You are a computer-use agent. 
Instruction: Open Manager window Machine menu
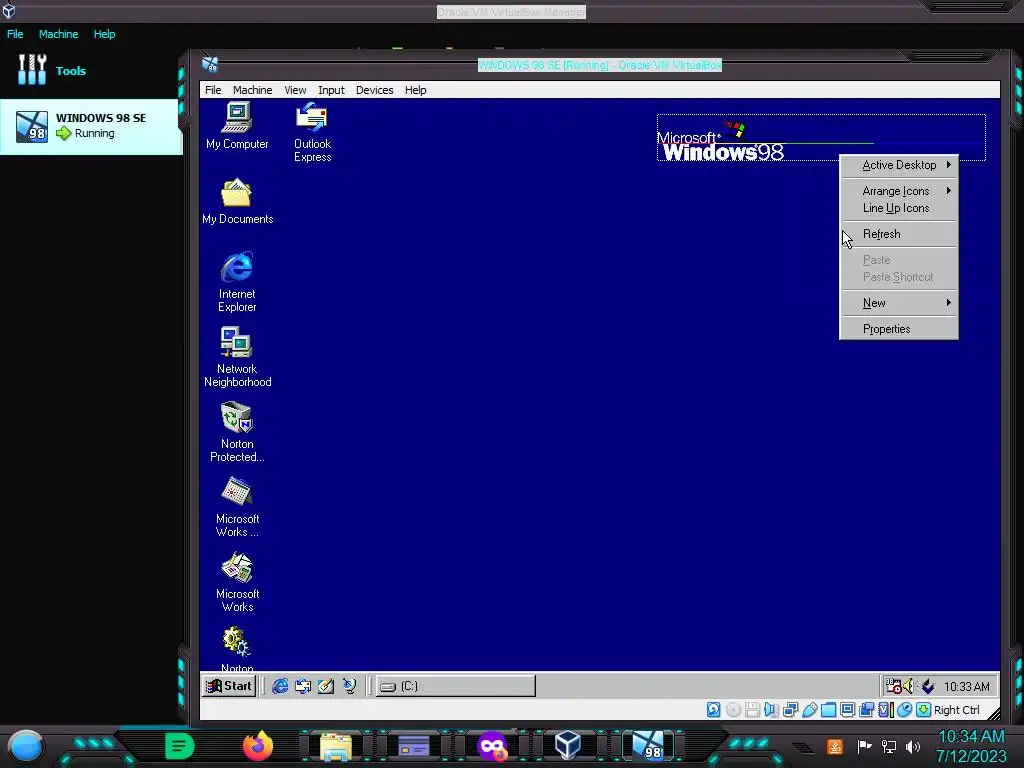click(58, 34)
